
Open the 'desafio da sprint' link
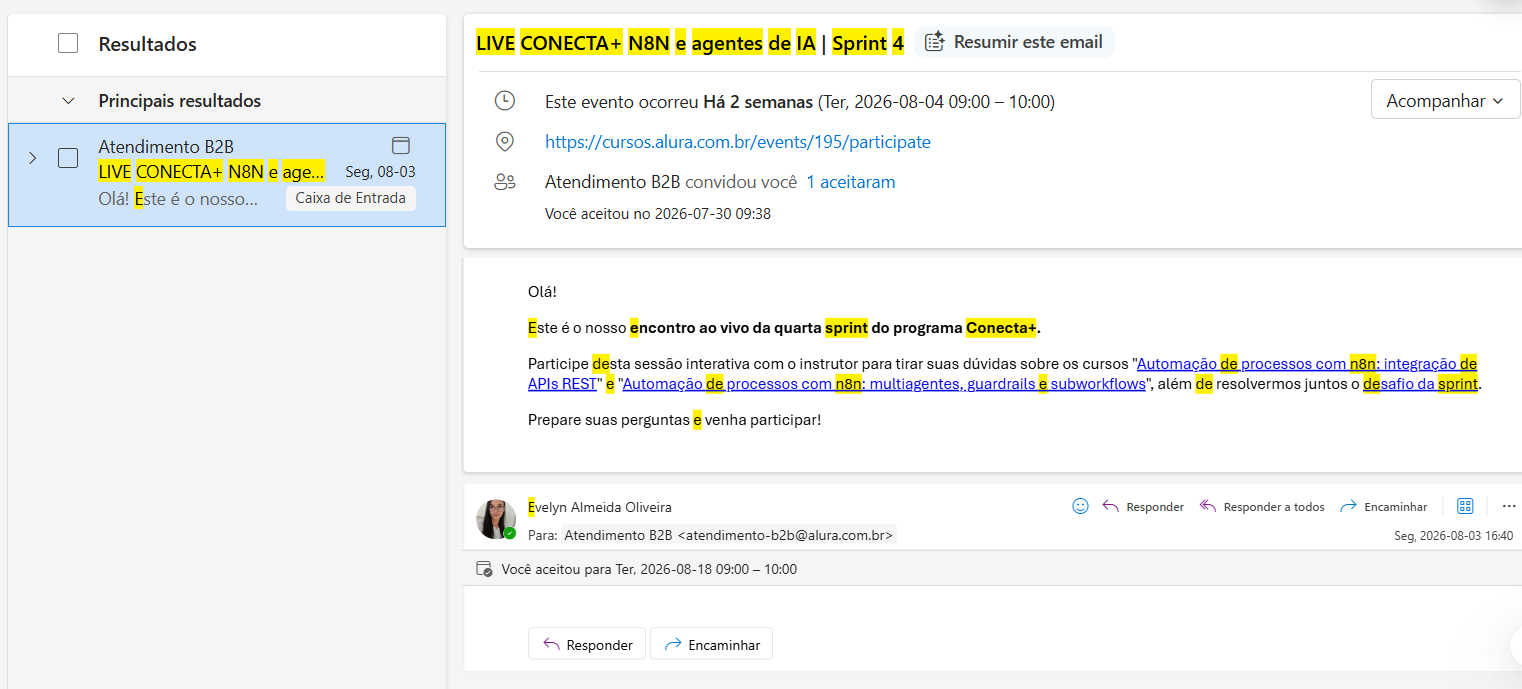pos(1421,384)
